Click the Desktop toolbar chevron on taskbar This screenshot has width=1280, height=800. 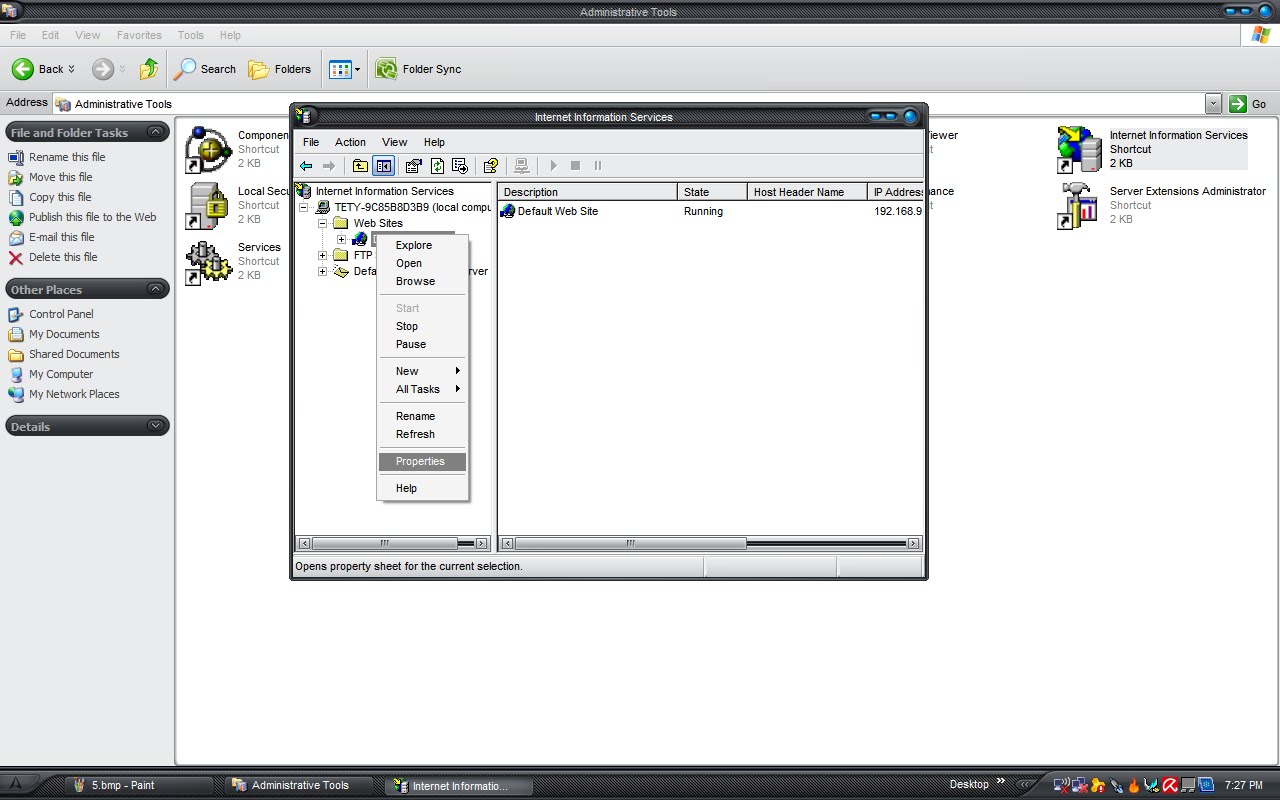1000,782
